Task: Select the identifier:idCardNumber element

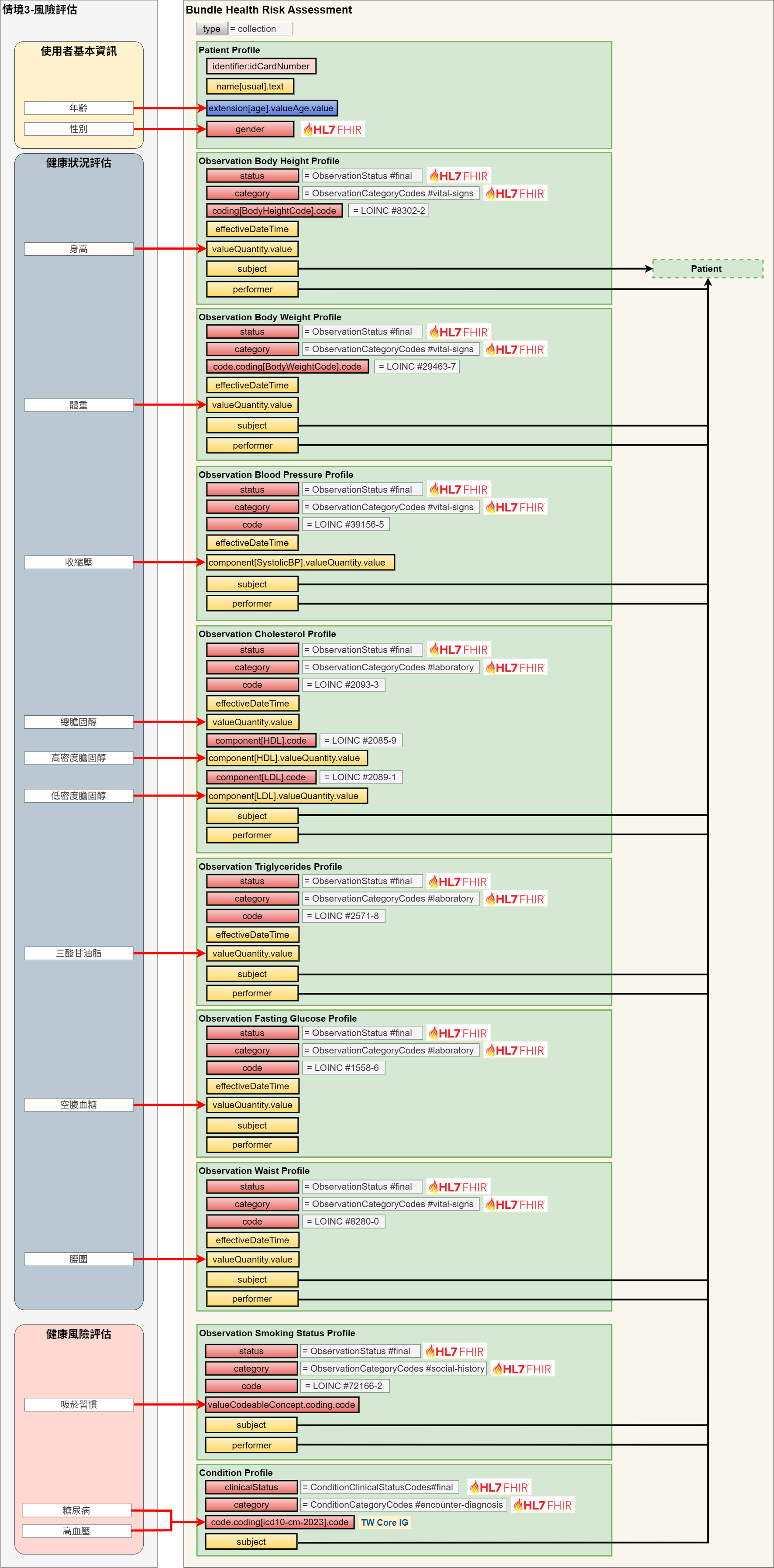Action: (261, 66)
